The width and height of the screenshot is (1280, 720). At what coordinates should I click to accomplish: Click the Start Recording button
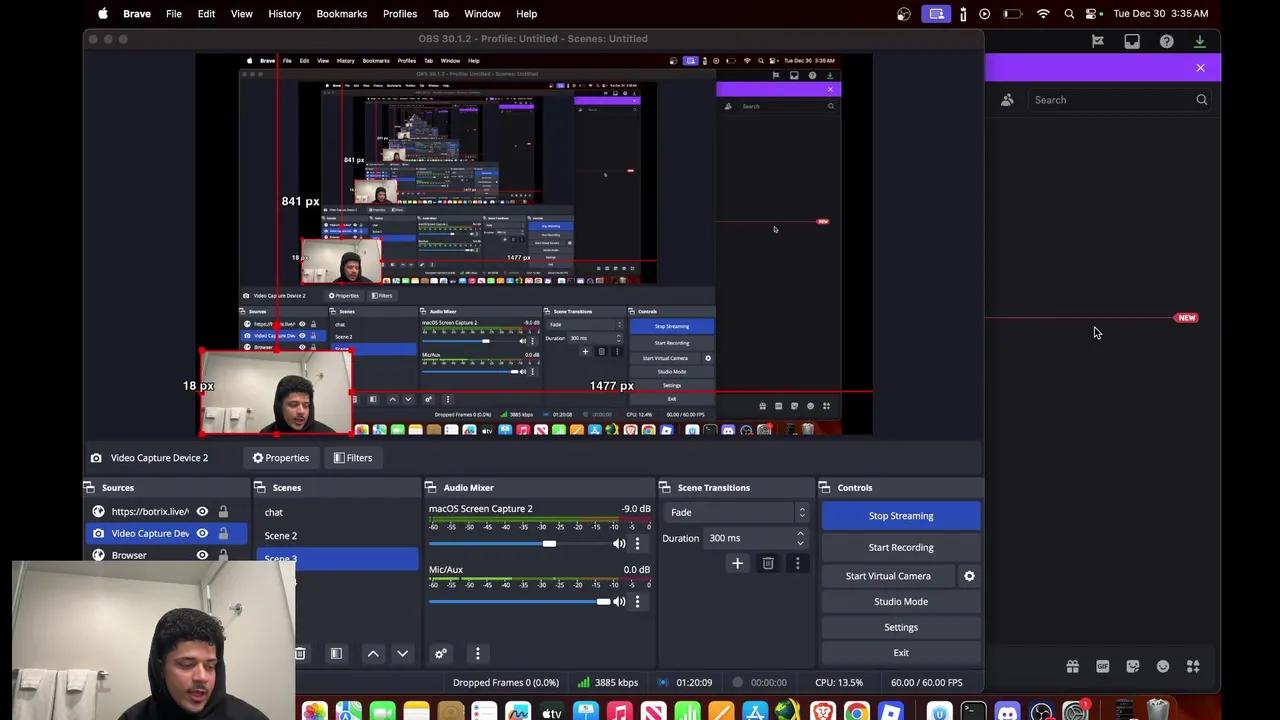coord(900,547)
